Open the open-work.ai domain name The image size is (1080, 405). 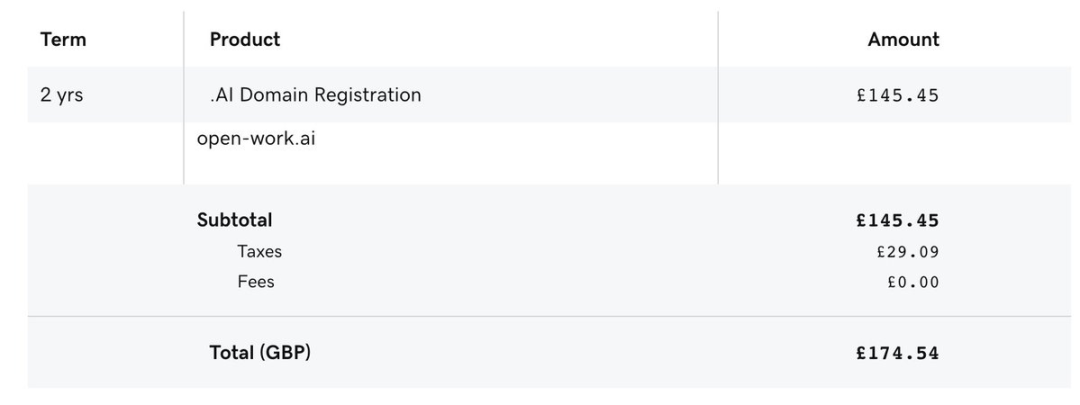pos(258,139)
